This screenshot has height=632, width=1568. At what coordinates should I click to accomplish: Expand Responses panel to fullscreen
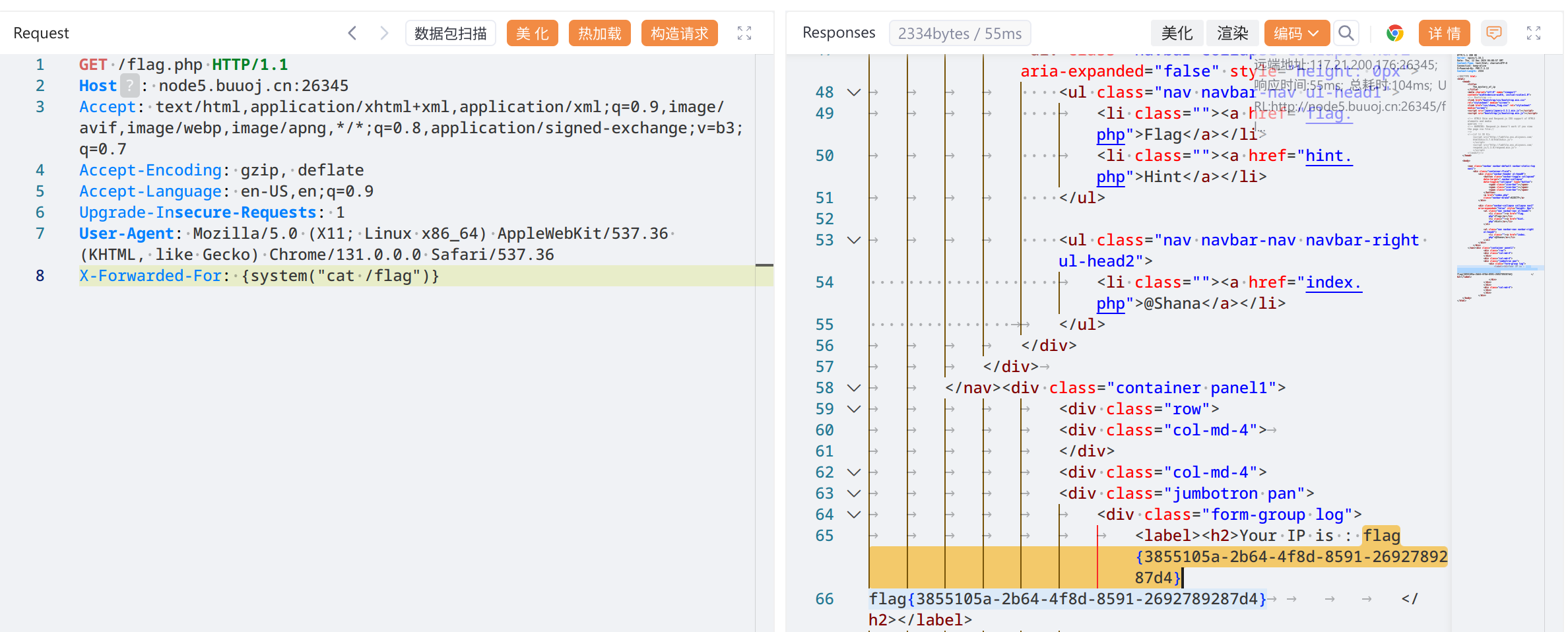pyautogui.click(x=1534, y=33)
